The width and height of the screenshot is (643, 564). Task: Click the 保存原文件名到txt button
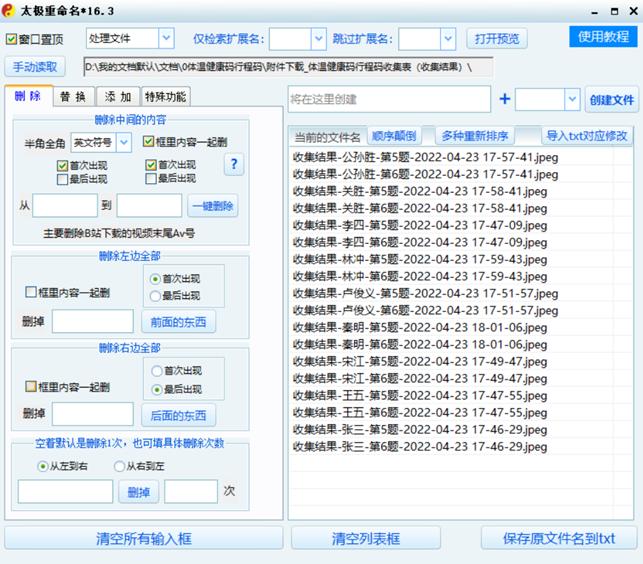(559, 539)
